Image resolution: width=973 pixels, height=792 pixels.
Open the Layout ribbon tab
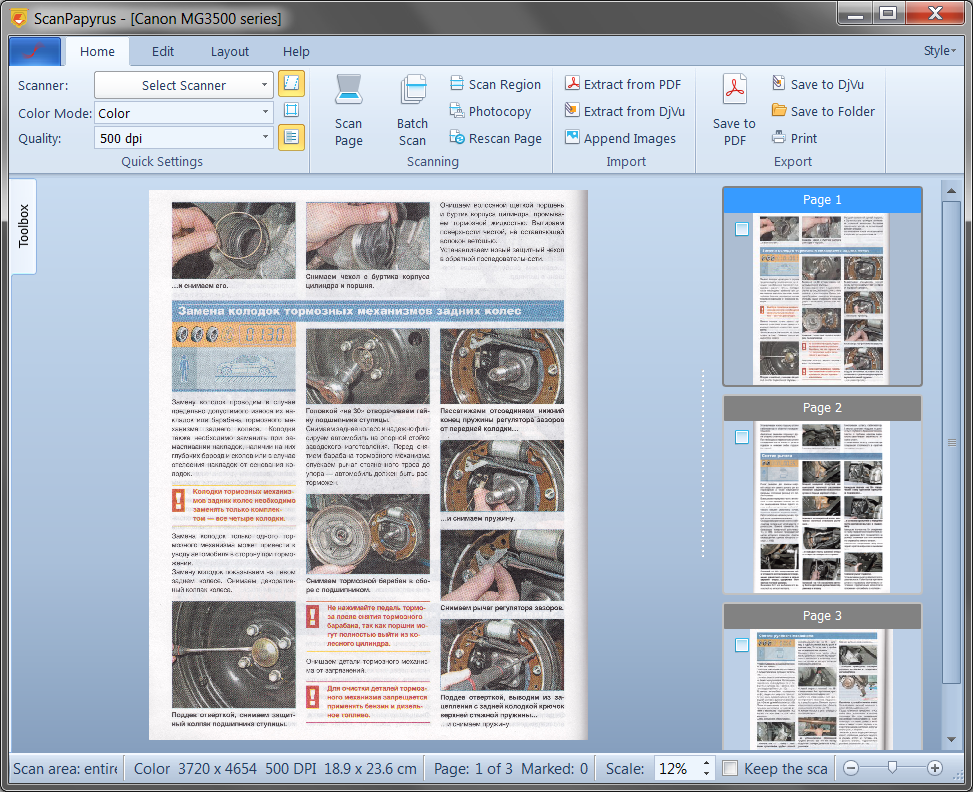(230, 52)
